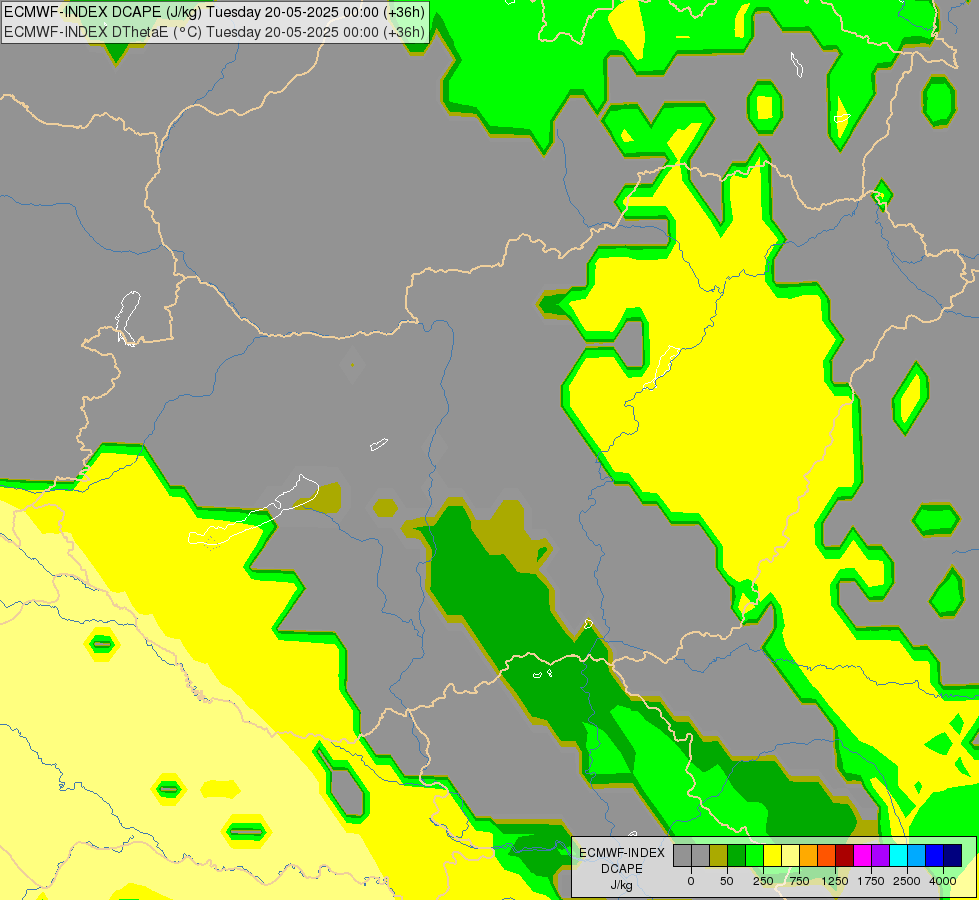Click the legend value "250"
Screen dimensions: 979x900
(763, 881)
